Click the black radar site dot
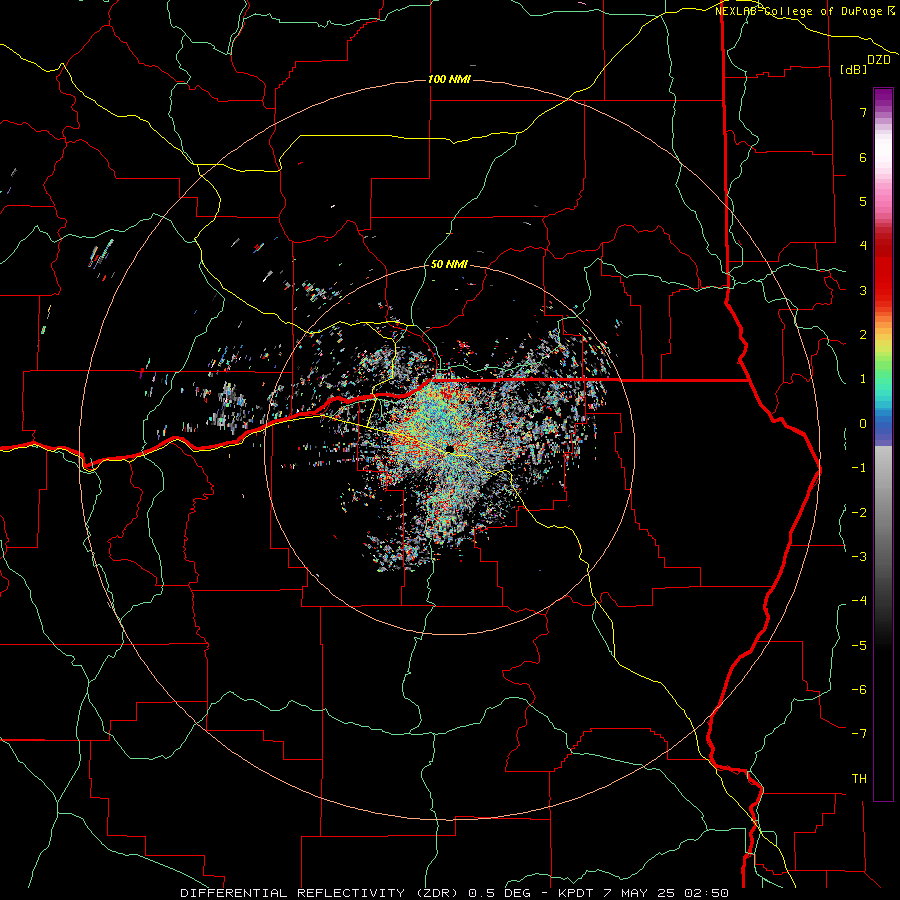Image resolution: width=900 pixels, height=900 pixels. (x=450, y=449)
